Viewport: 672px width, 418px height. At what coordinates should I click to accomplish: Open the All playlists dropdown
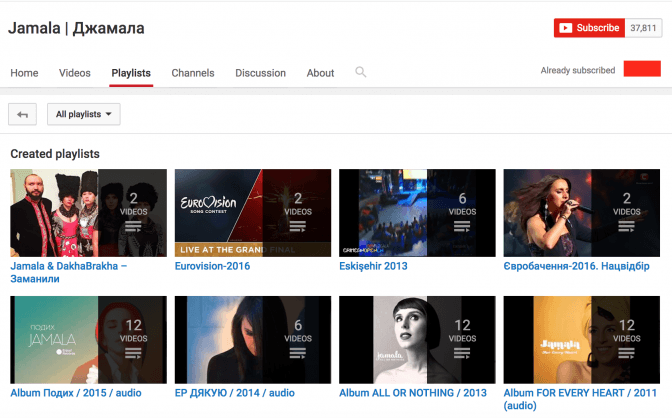point(84,114)
